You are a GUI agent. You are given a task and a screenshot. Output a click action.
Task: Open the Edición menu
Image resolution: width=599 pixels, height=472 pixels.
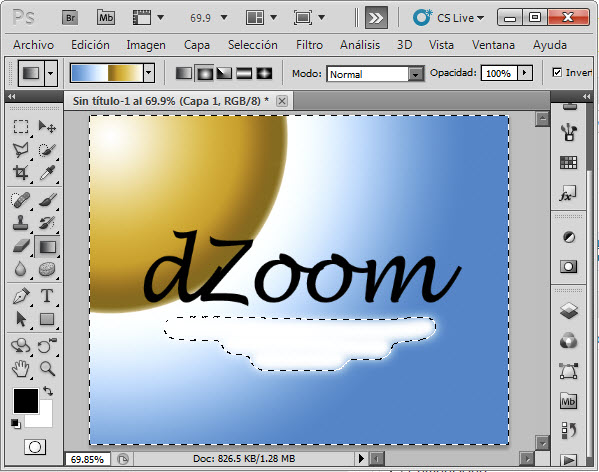90,45
